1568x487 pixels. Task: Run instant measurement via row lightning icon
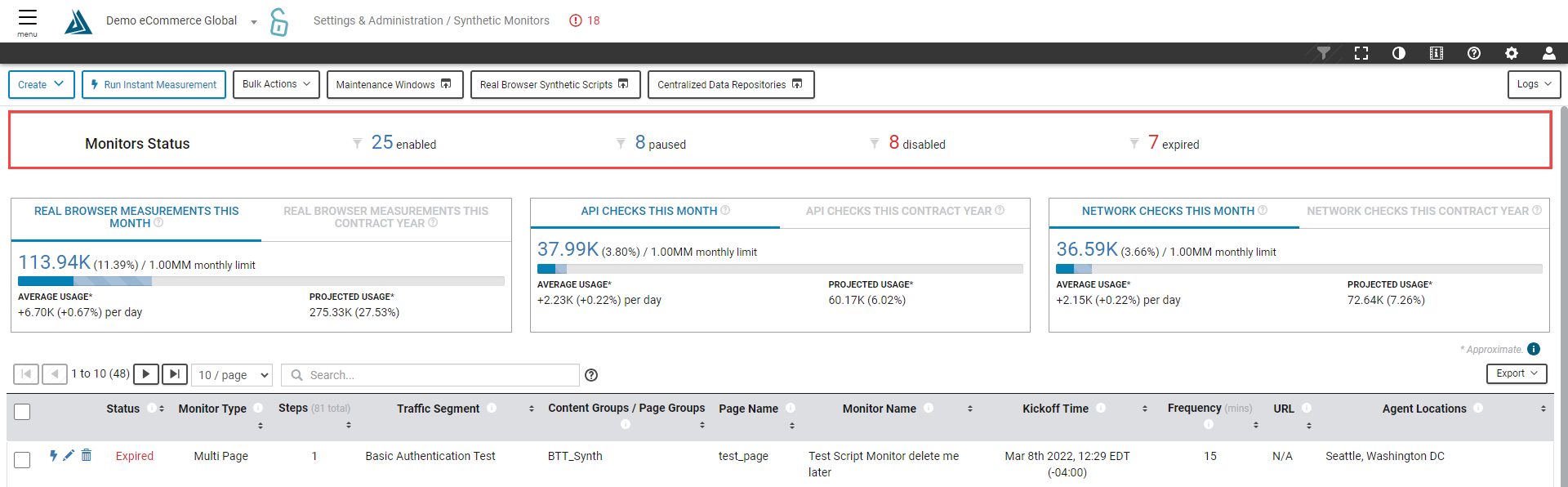click(x=53, y=455)
